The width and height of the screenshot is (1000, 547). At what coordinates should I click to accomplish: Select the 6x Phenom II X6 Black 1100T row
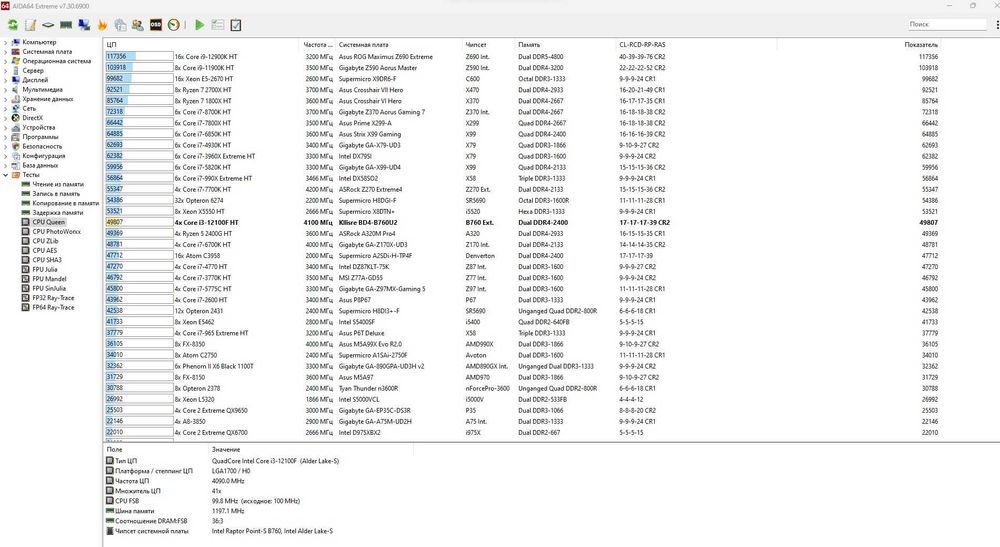[x=522, y=366]
